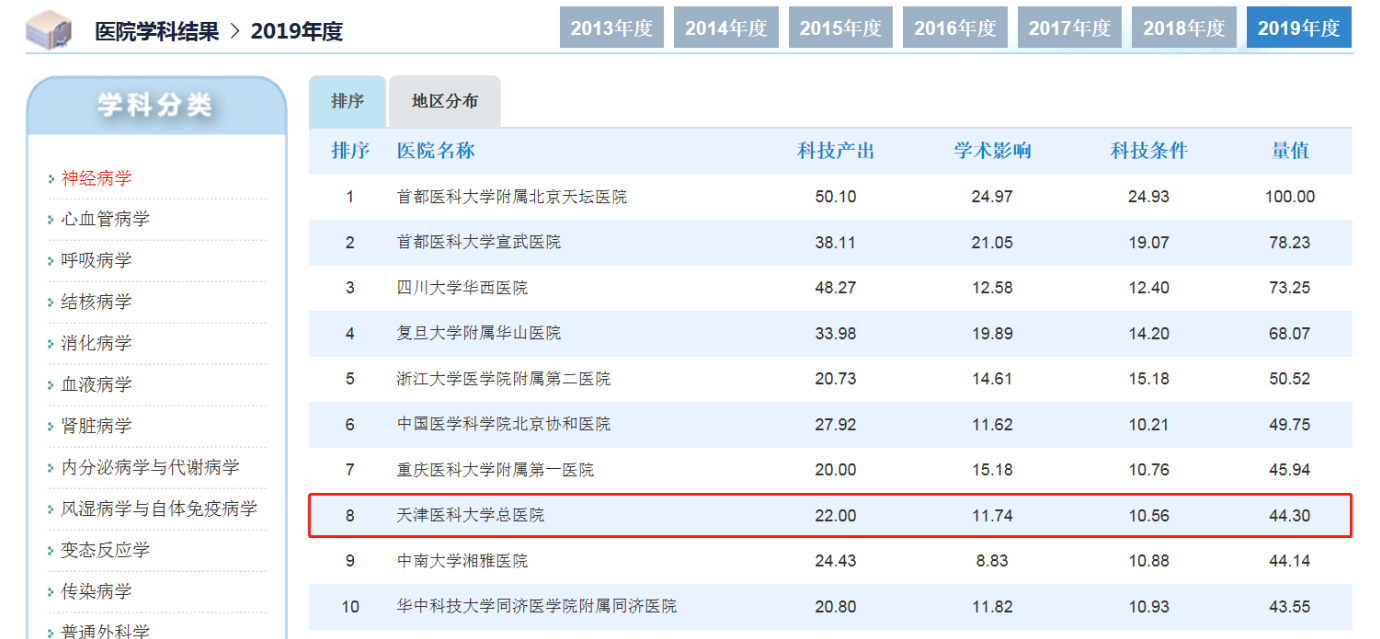The height and width of the screenshot is (639, 1380).
Task: Select 血液病学 in the discipline list
Action: click(x=96, y=384)
